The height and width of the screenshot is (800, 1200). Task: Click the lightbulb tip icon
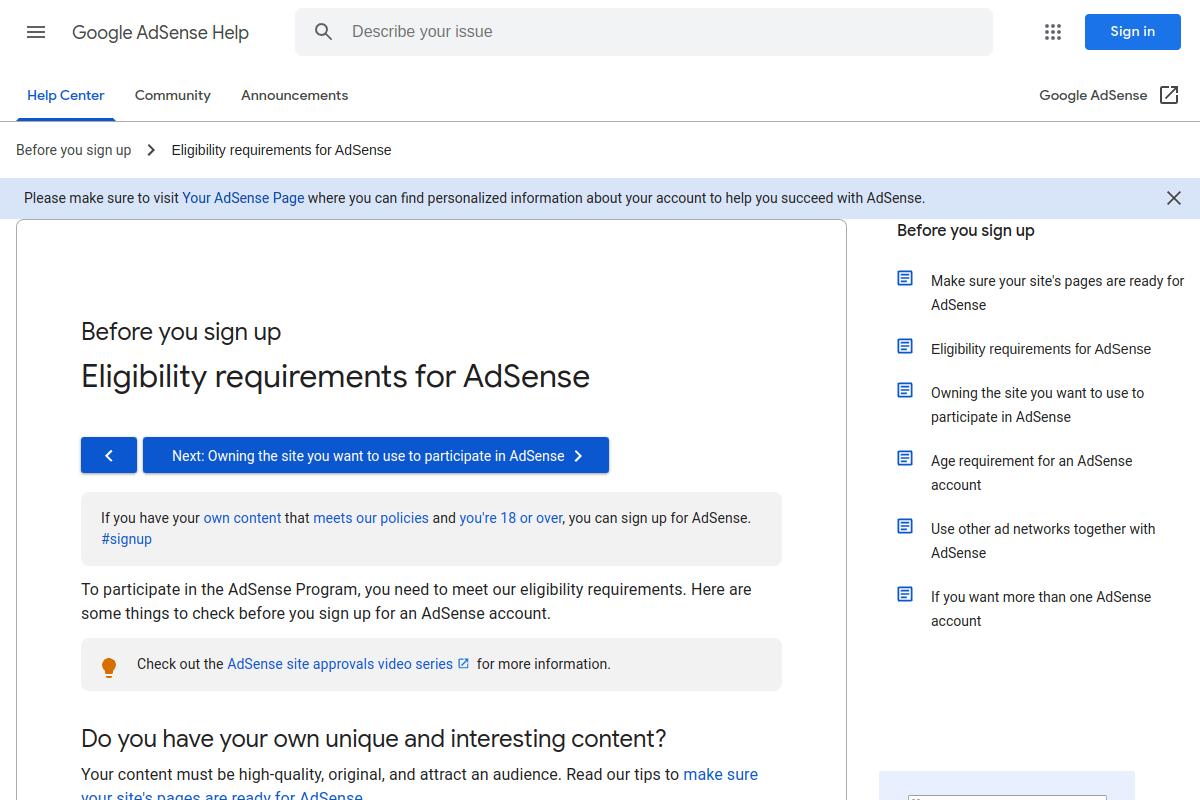pyautogui.click(x=109, y=665)
